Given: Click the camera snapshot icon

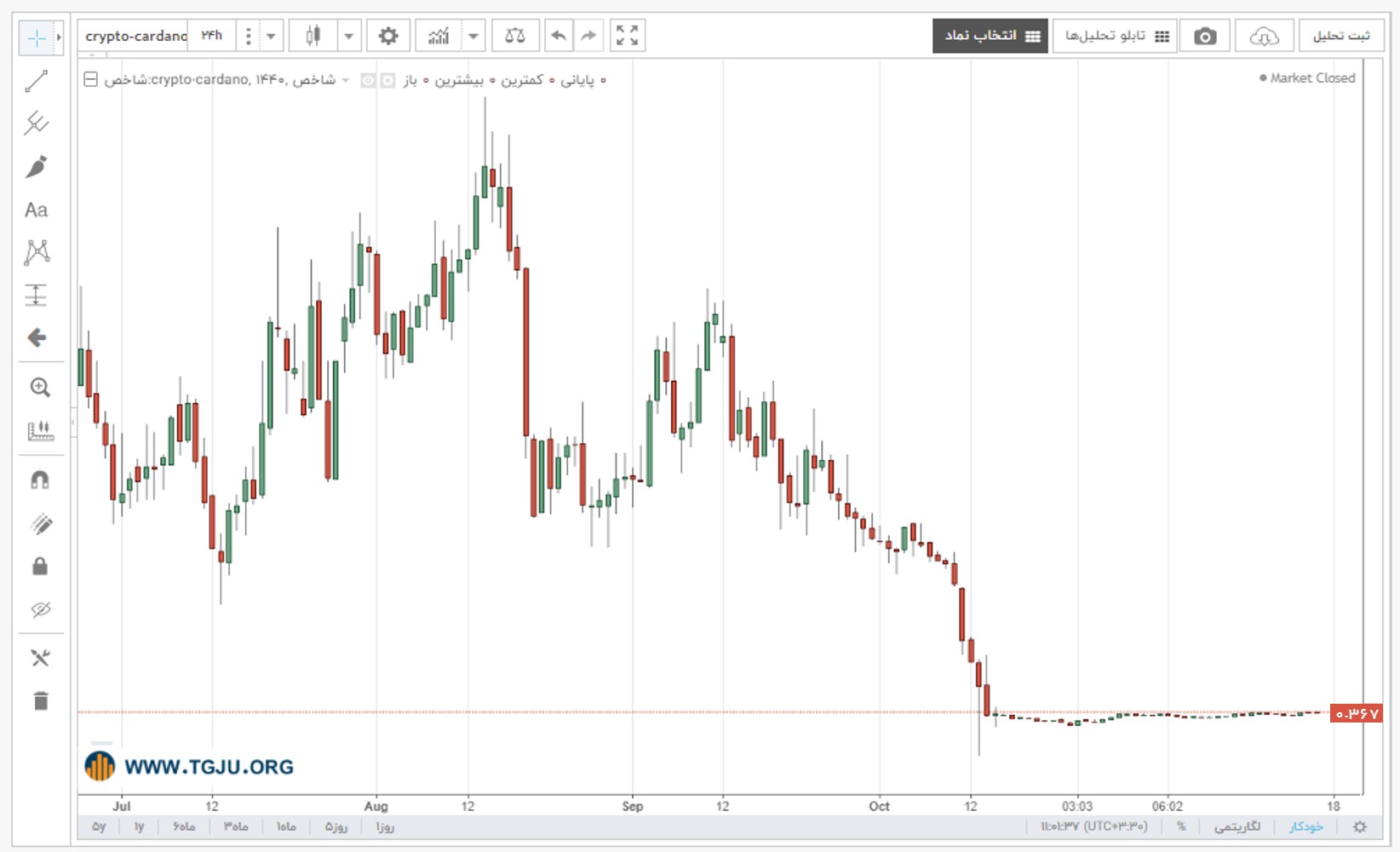Looking at the screenshot, I should (1205, 36).
